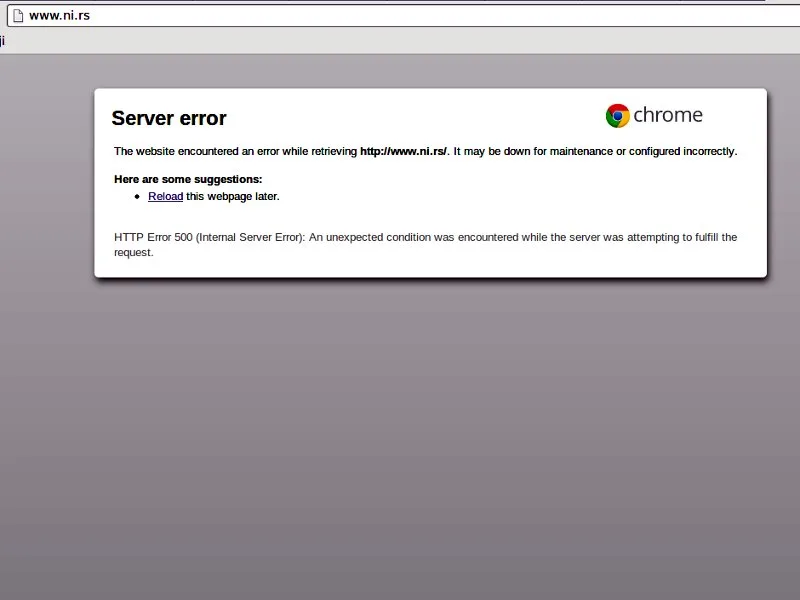Screen dimensions: 800x600
Task: Click the bold http://www.ni.rs/ URL text
Action: 403,152
